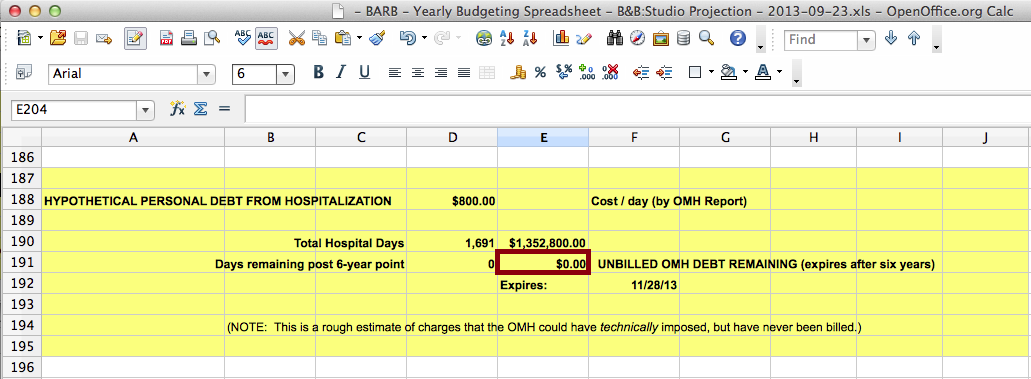Show the Draw Functions toolbar

[583, 38]
